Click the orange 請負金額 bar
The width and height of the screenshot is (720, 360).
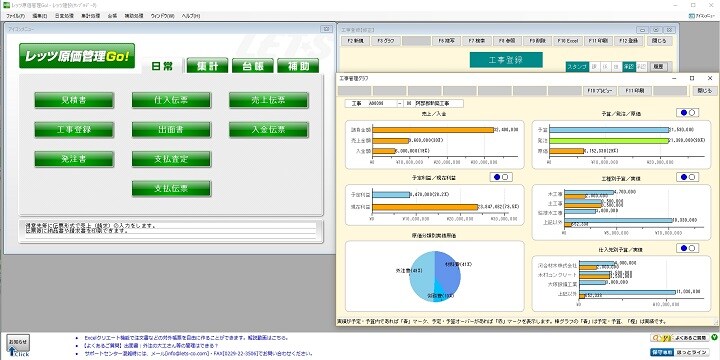[x=433, y=130]
